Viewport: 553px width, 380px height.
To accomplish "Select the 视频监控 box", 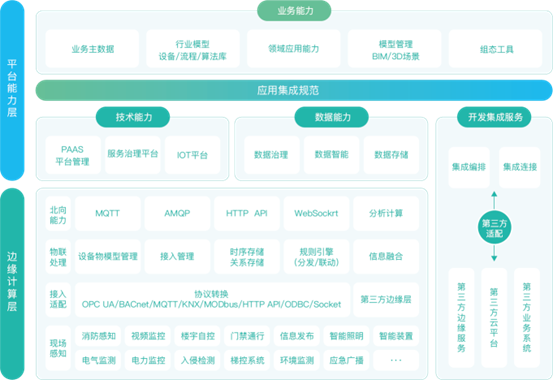I will pyautogui.click(x=148, y=336).
